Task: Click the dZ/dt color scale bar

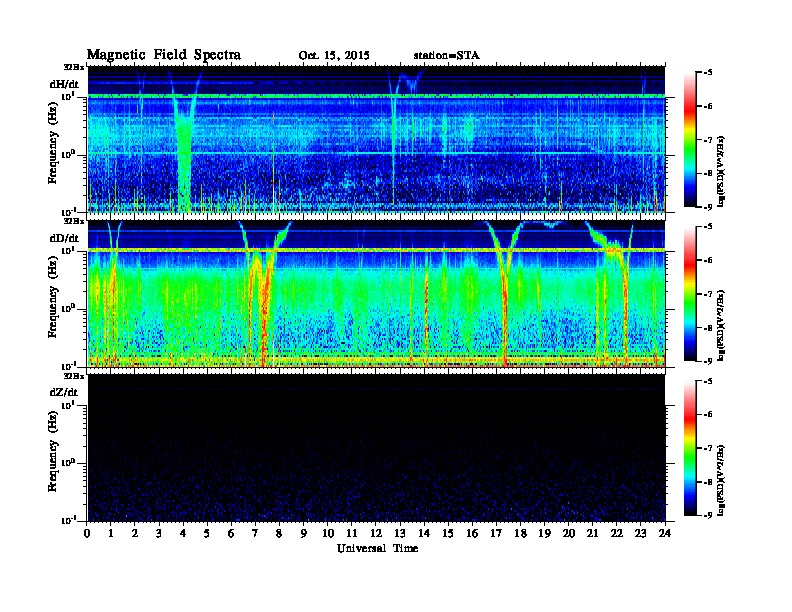Action: pyautogui.click(x=690, y=448)
